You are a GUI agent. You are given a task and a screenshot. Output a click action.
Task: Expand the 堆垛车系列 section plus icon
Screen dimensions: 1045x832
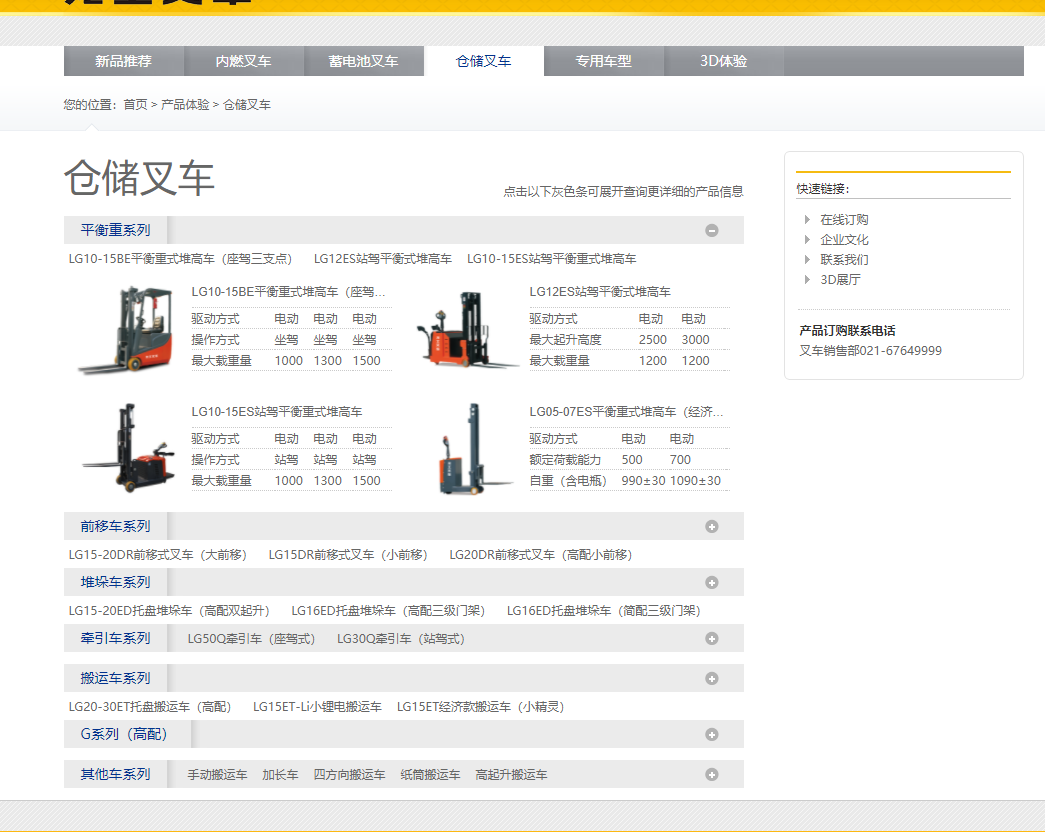click(x=712, y=583)
